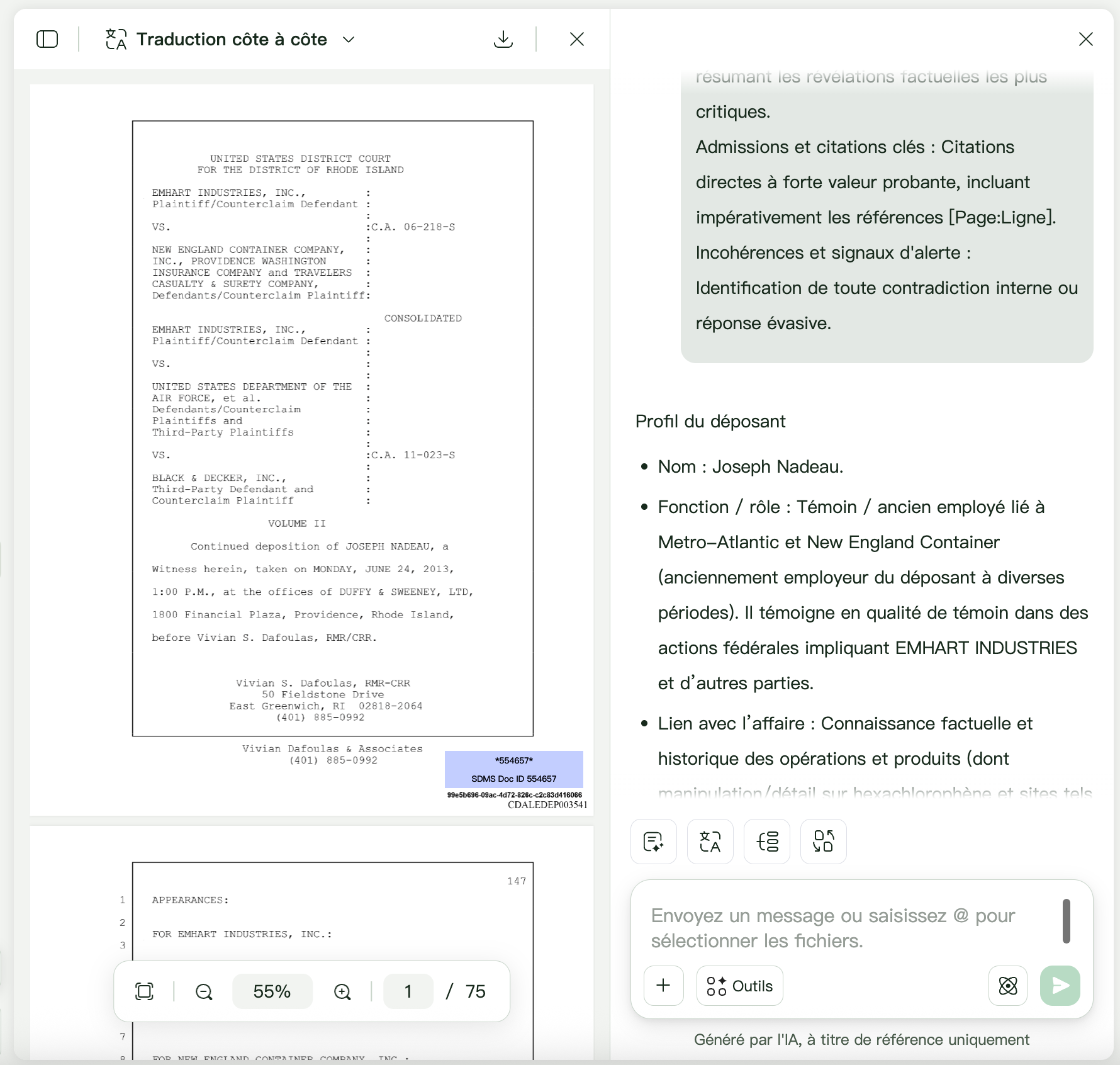The image size is (1120, 1065).
Task: Toggle the deep-thinking atom icon
Action: (1008, 986)
